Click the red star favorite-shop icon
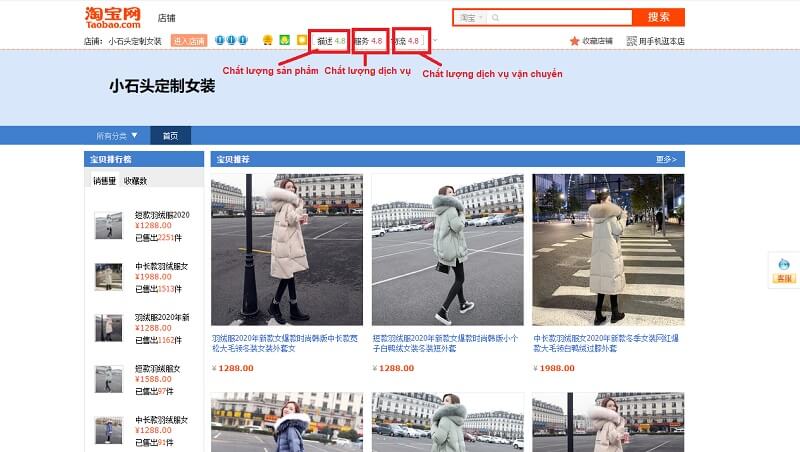 pos(574,41)
